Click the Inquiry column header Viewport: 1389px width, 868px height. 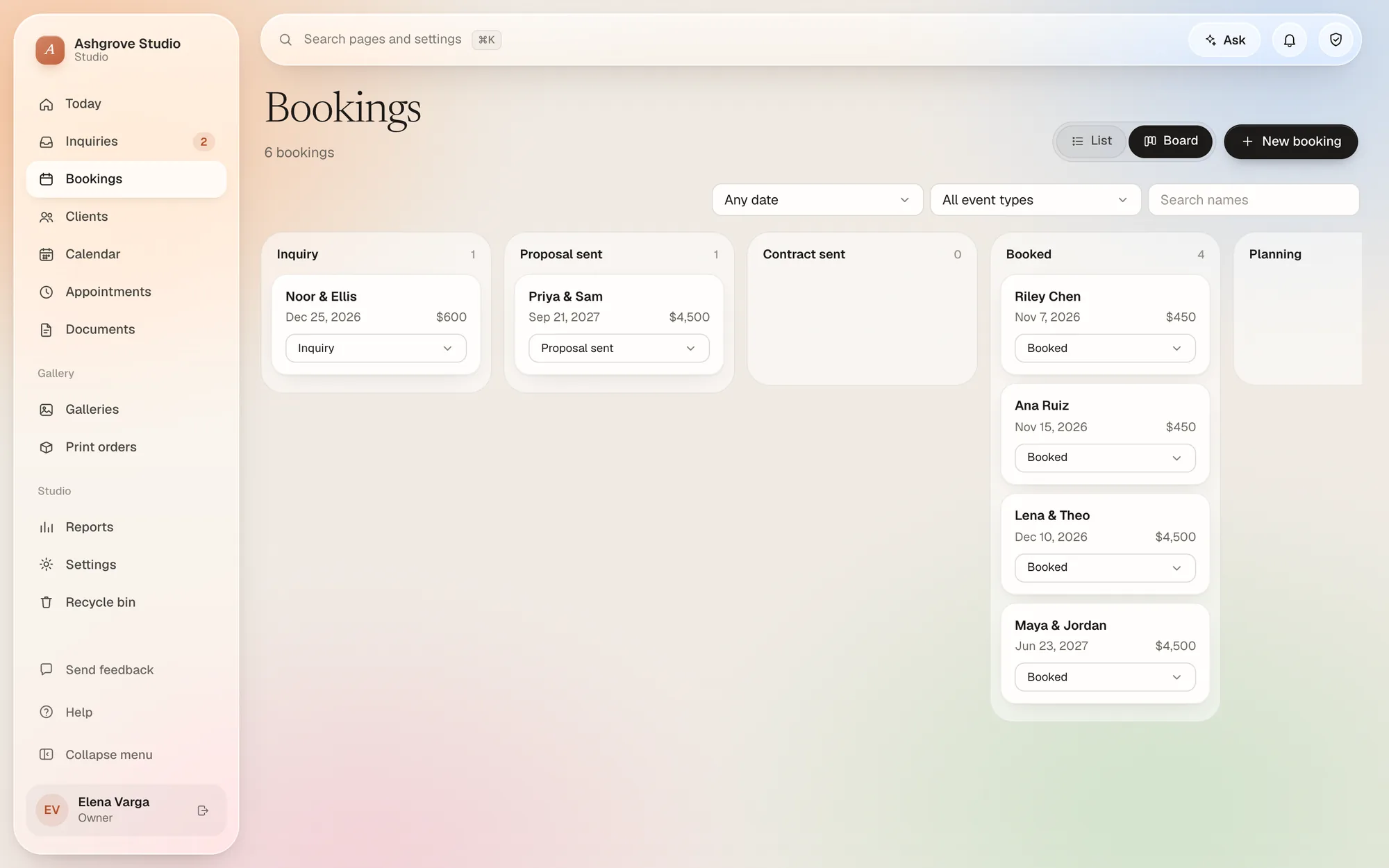pyautogui.click(x=297, y=254)
